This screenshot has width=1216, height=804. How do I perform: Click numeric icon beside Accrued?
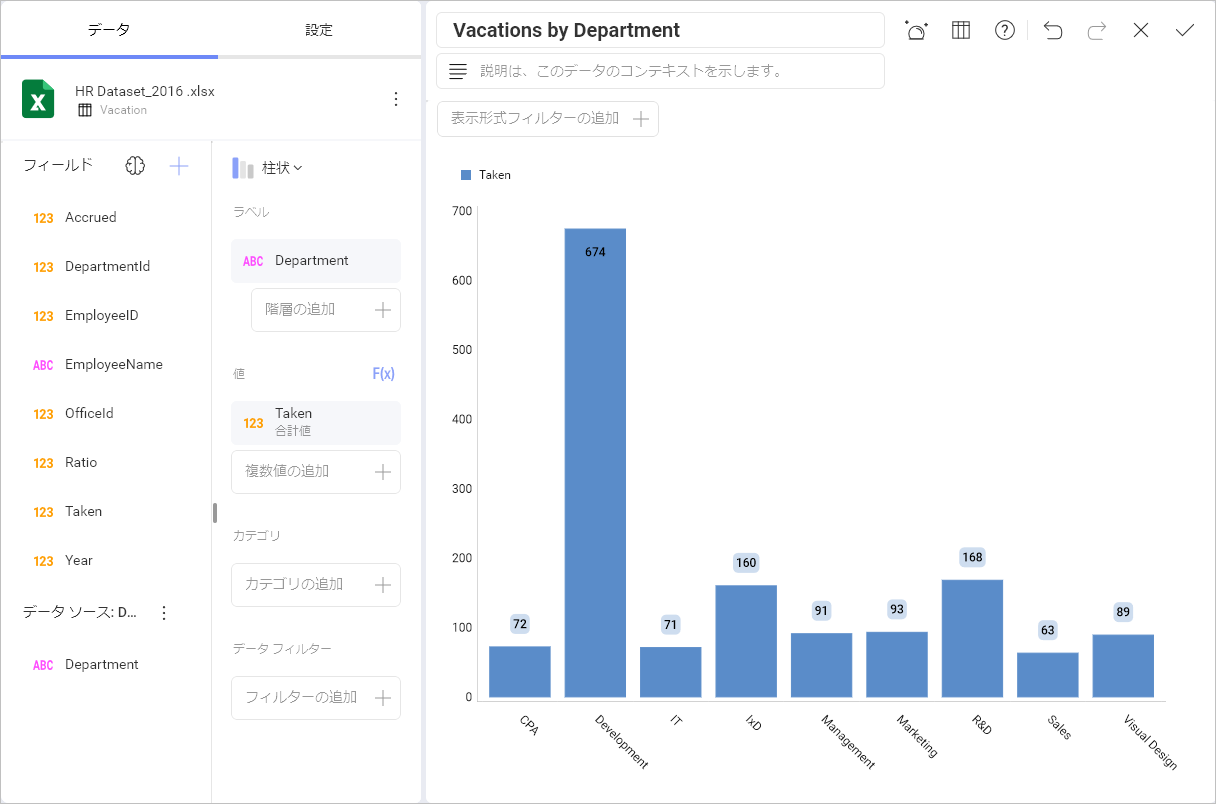tap(43, 218)
